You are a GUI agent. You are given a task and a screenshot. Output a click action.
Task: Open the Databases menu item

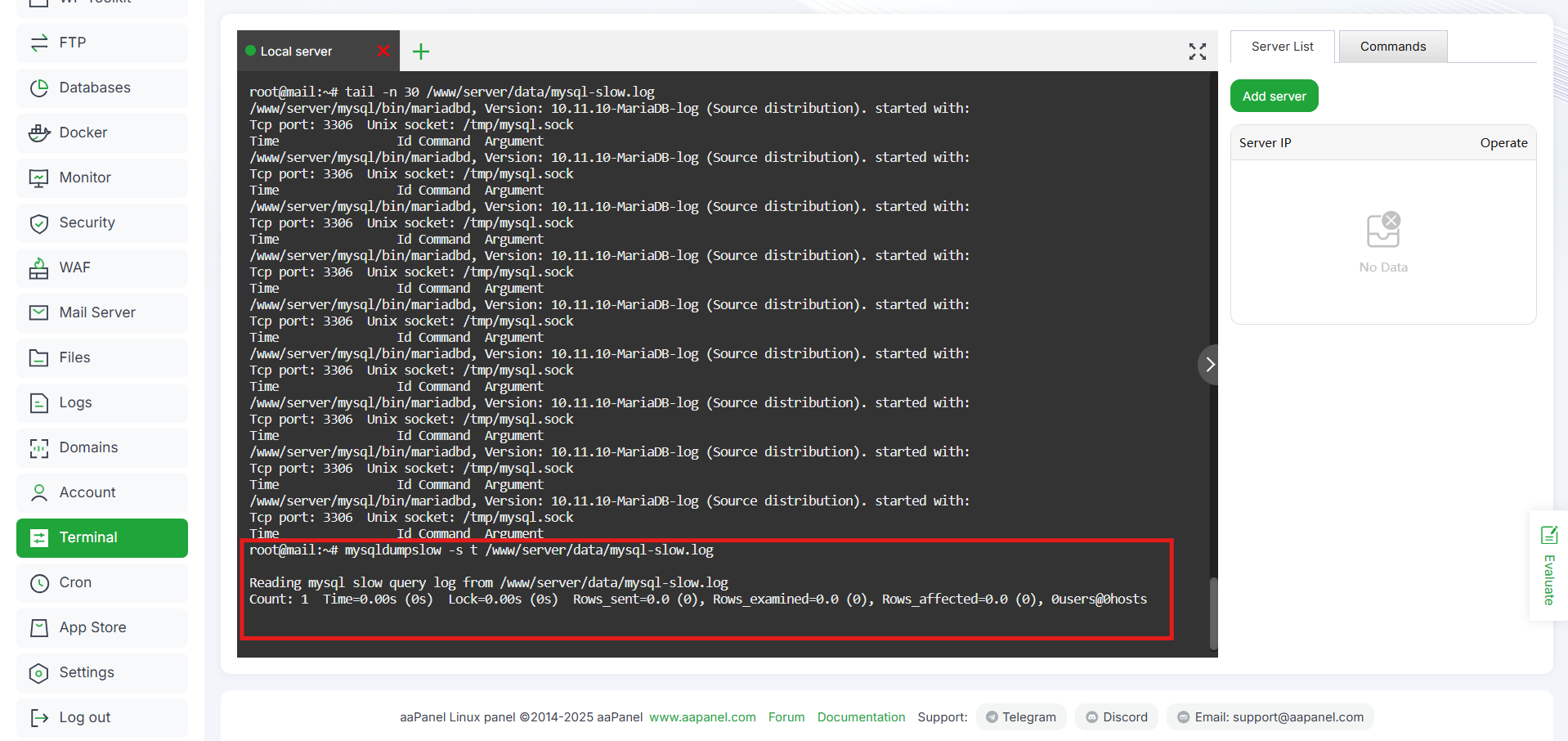102,88
